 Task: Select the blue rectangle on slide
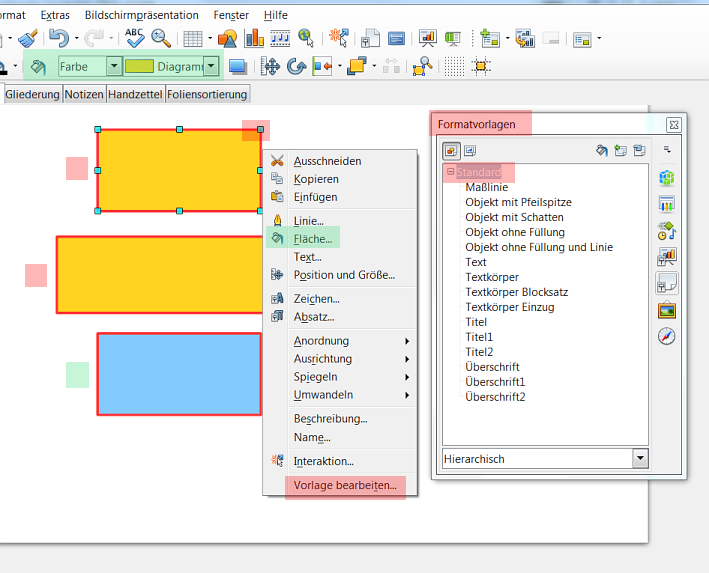coord(179,374)
